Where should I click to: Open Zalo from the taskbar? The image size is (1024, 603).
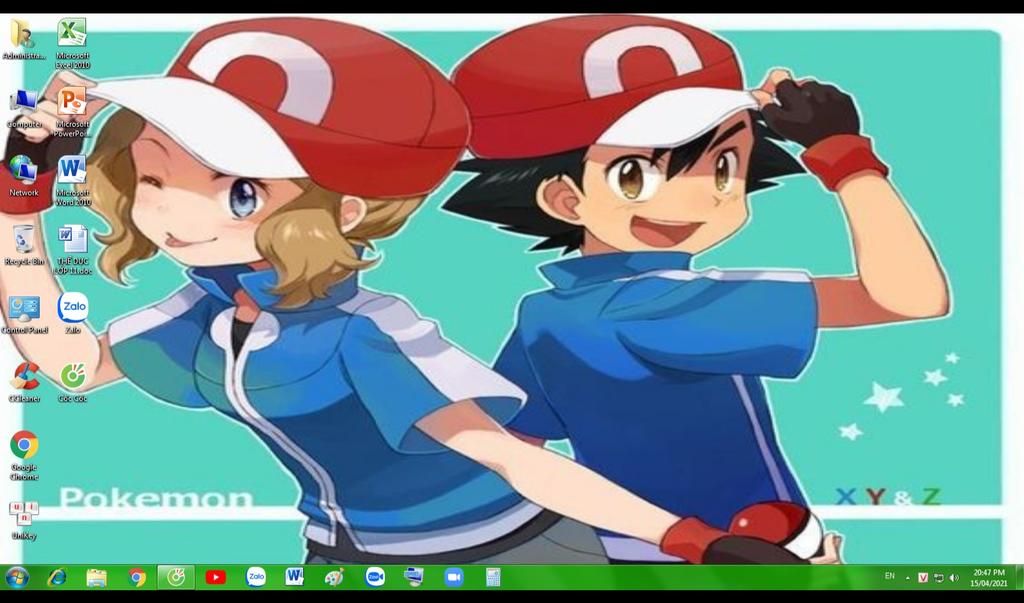(x=256, y=577)
